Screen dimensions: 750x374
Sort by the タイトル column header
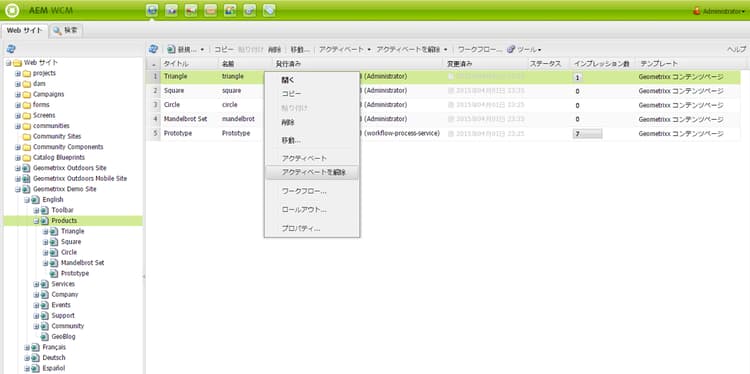point(189,64)
